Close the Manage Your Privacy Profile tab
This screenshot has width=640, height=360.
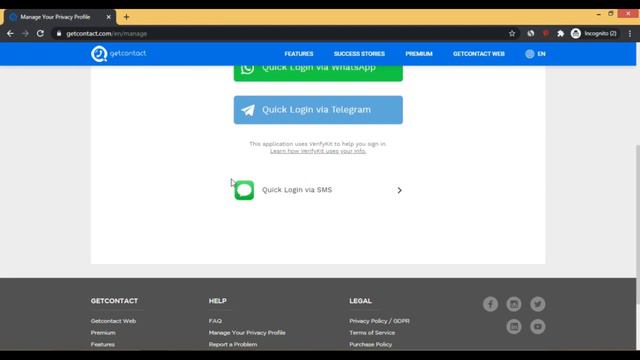point(109,17)
